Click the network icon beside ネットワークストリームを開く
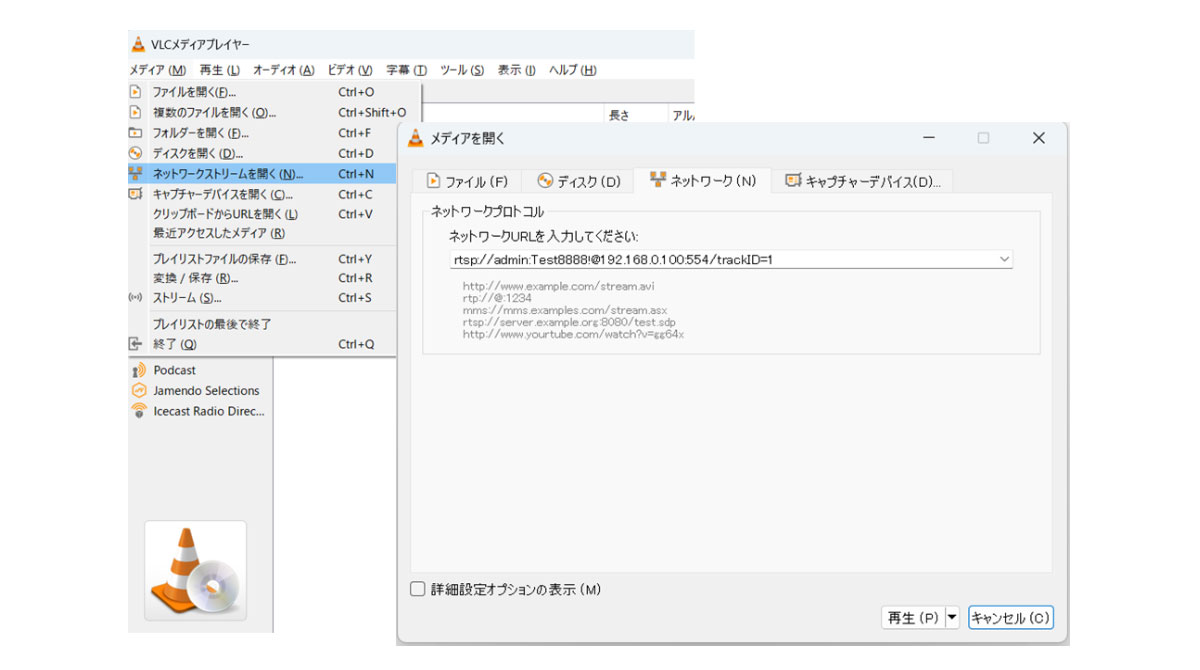Image resolution: width=1200 pixels, height=670 pixels. point(136,174)
